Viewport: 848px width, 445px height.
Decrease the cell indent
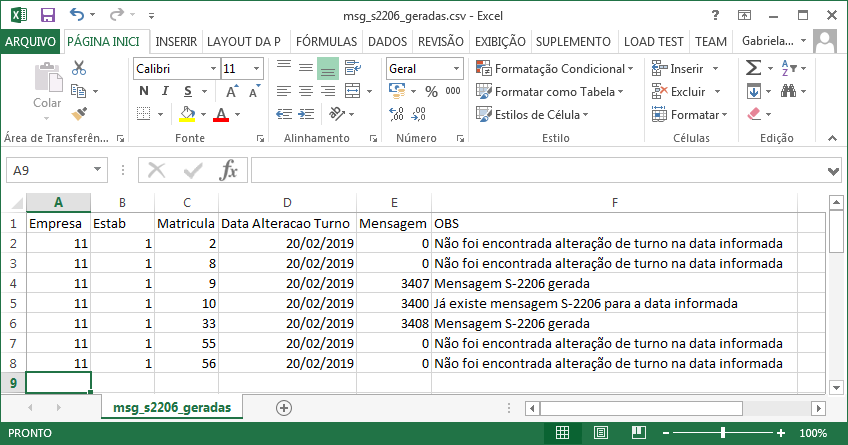click(284, 114)
